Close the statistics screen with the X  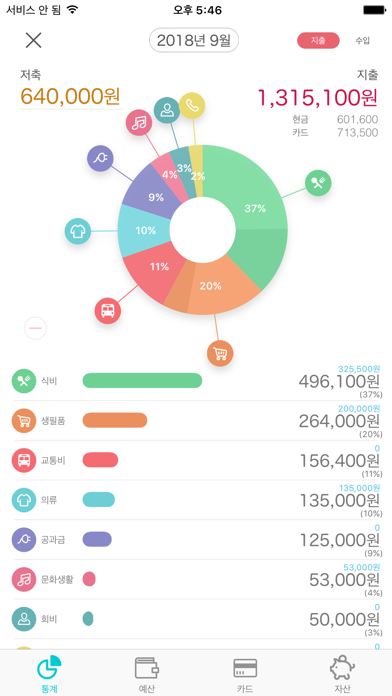[33, 40]
